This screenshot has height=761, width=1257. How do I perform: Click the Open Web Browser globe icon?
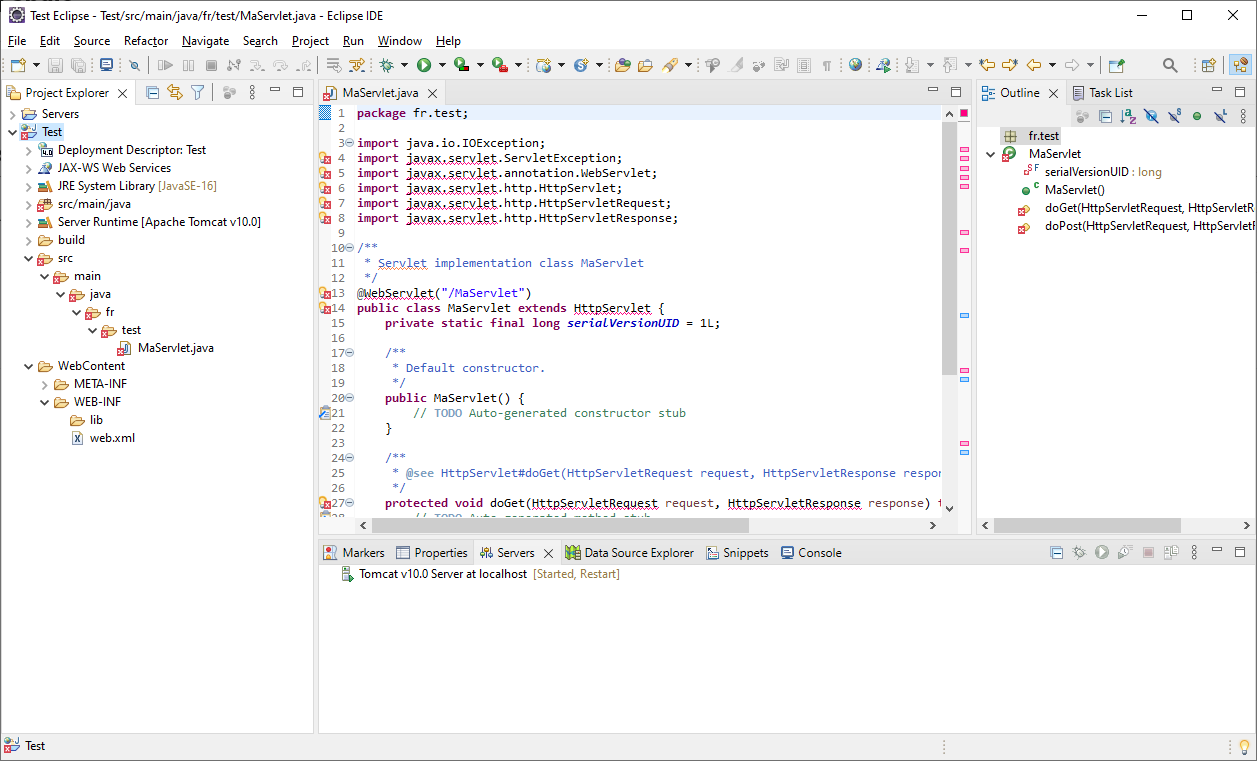(855, 65)
